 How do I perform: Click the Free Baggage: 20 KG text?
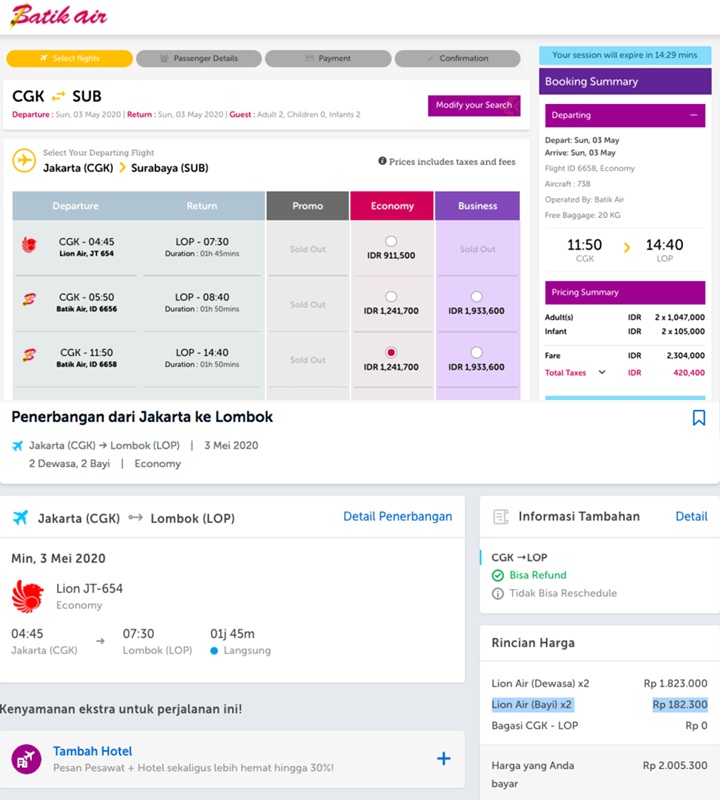pos(583,215)
